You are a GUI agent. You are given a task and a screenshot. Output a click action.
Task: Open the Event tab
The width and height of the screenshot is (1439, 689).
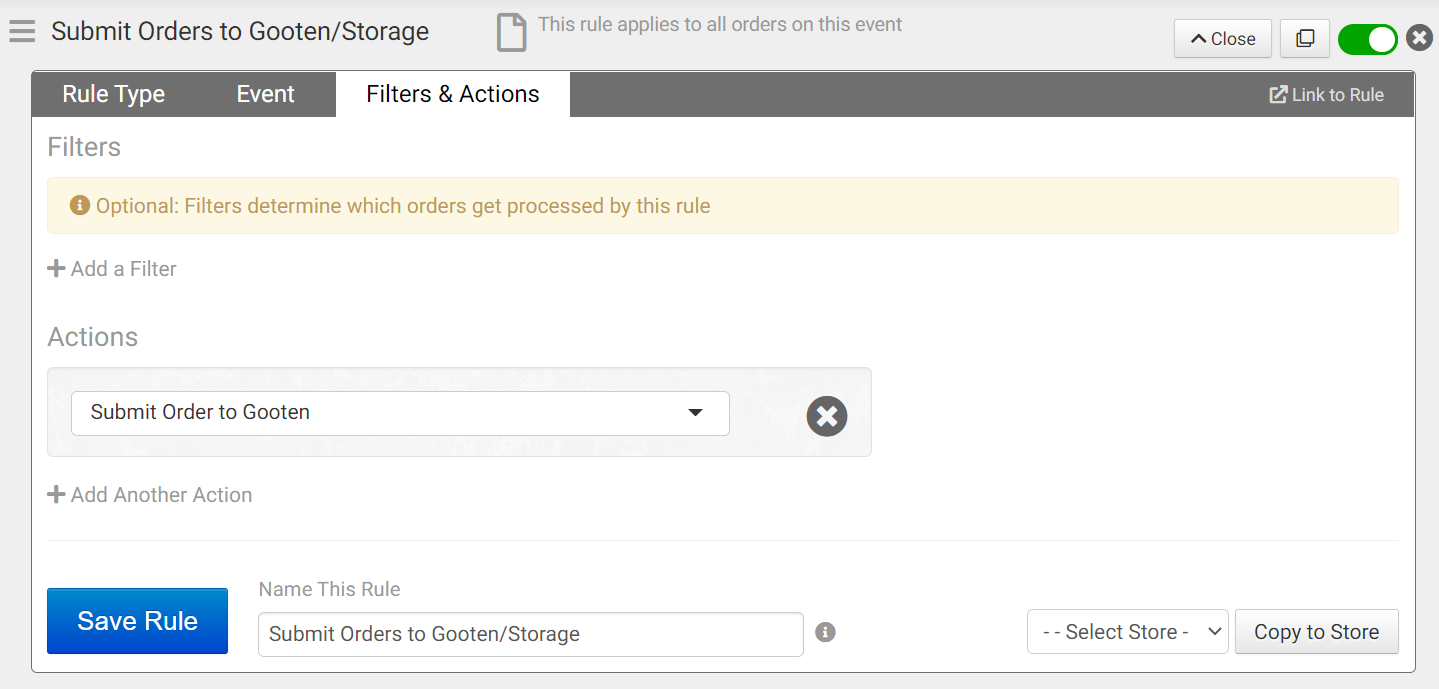point(265,94)
